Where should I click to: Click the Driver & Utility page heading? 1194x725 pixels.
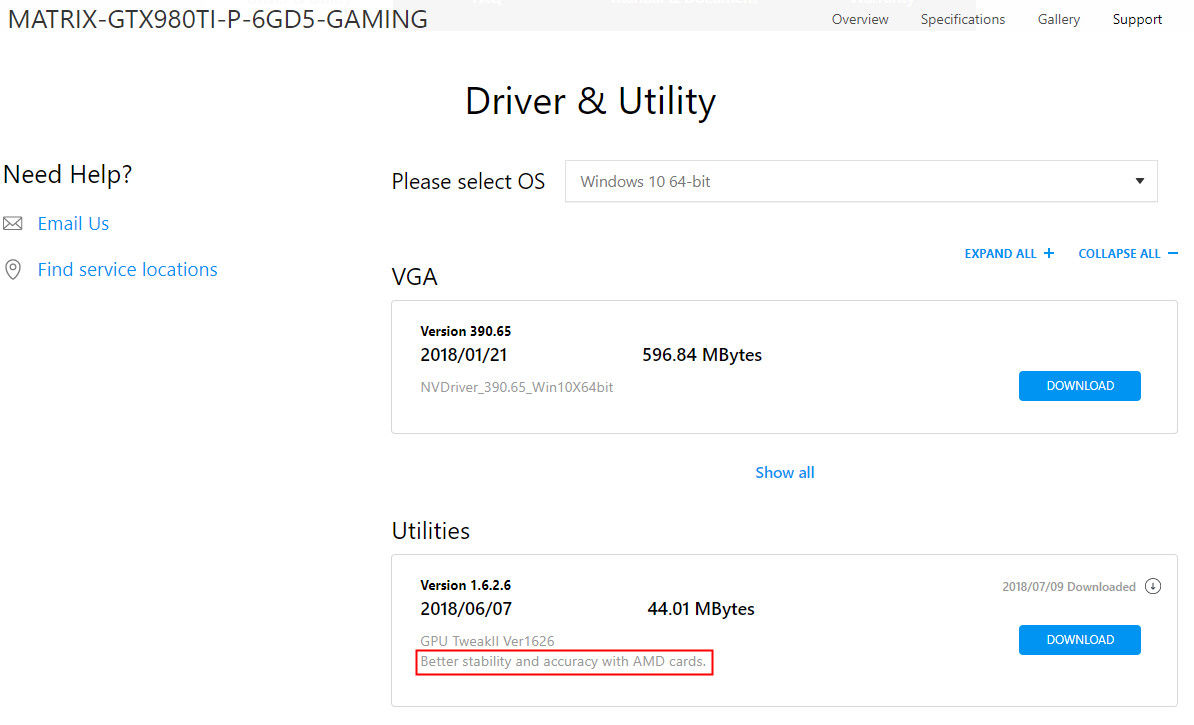[590, 101]
